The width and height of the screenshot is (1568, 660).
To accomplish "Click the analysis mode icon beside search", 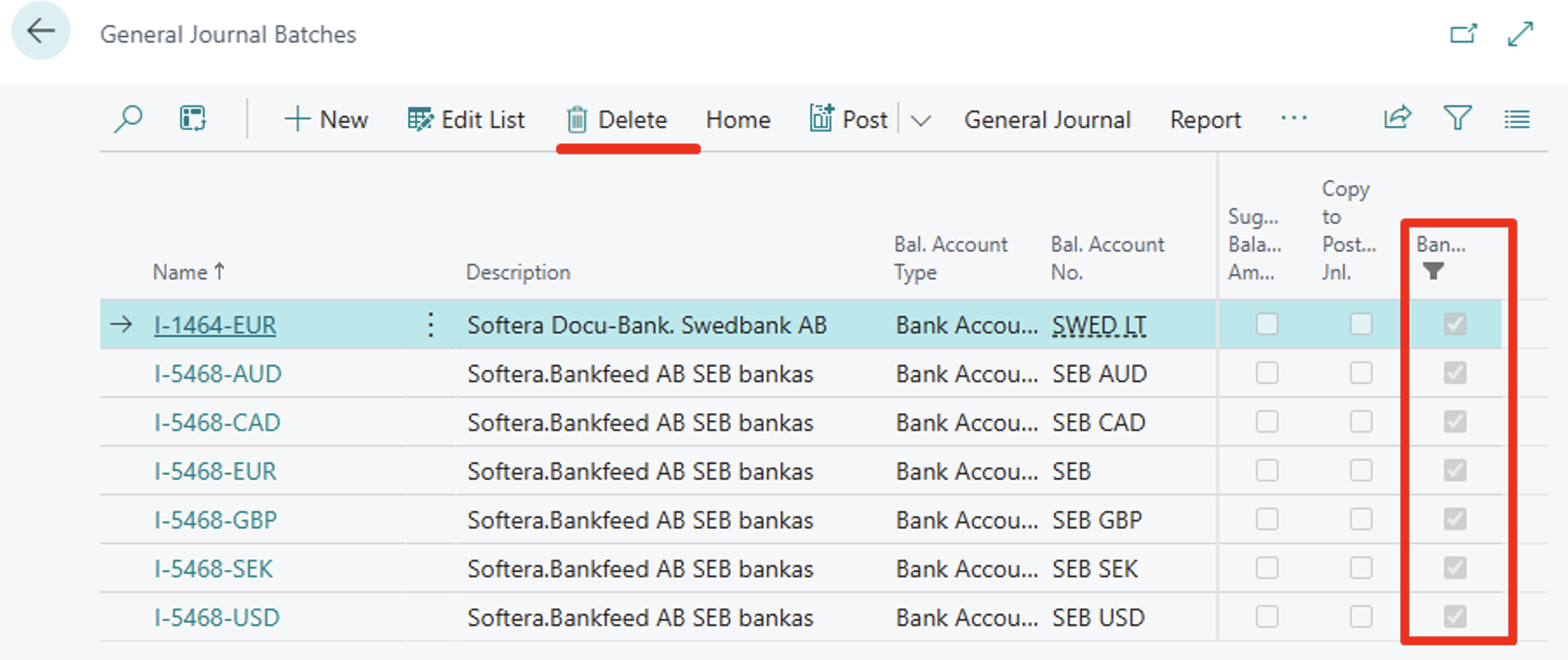I will (192, 119).
